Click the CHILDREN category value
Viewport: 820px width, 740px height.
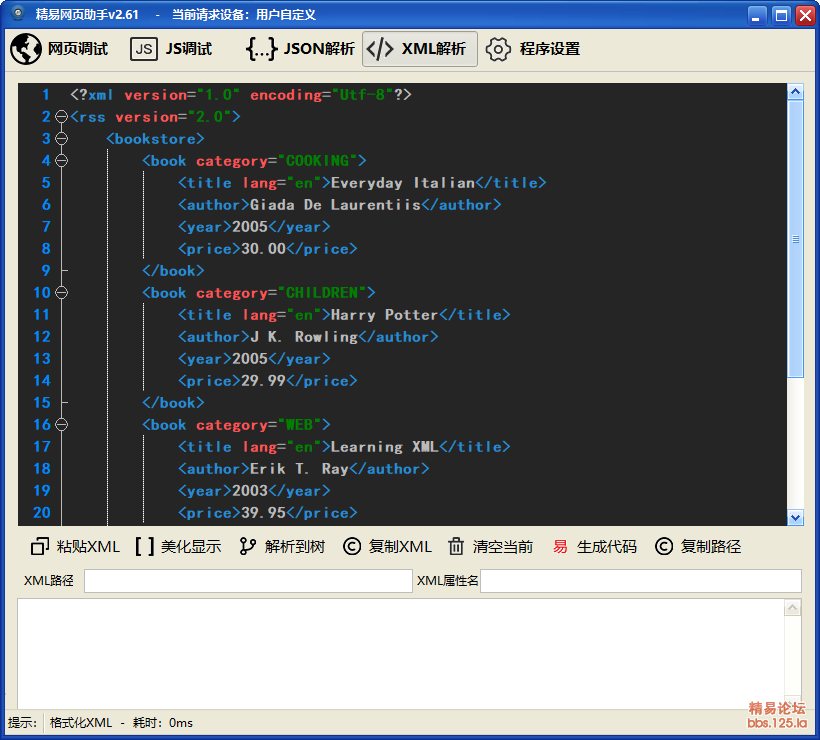point(322,292)
